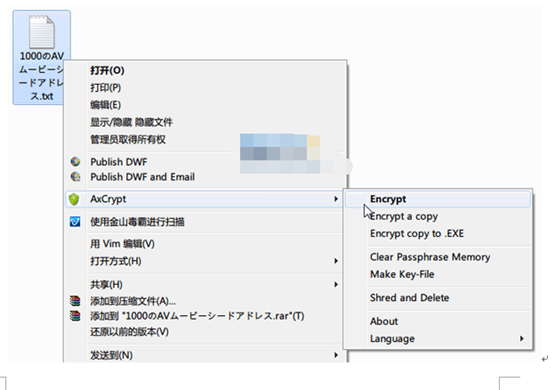Expand the AxCrypt submenu arrow

pos(336,199)
